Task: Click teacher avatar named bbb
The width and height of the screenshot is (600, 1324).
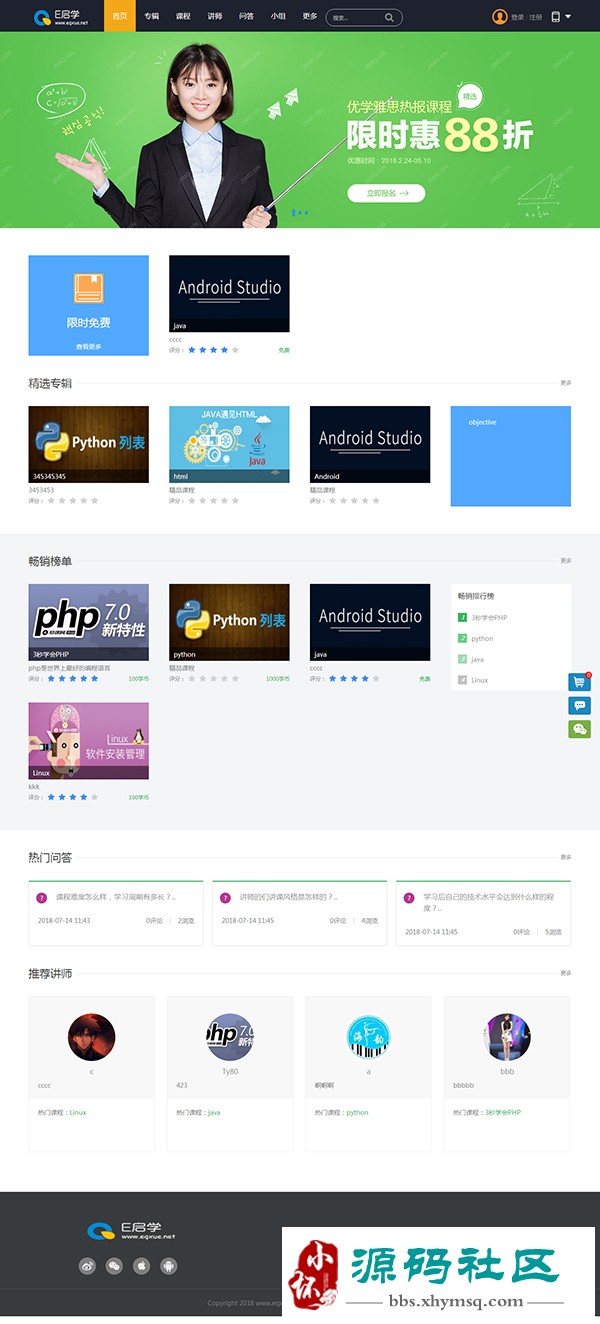Action: click(507, 1038)
